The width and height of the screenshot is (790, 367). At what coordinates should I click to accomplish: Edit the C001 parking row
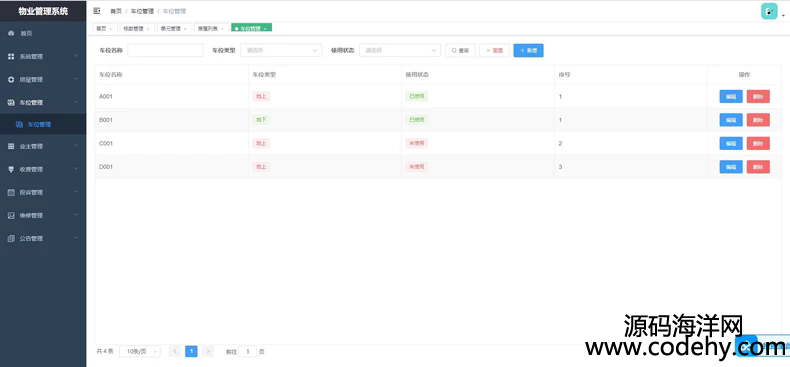pyautogui.click(x=731, y=143)
